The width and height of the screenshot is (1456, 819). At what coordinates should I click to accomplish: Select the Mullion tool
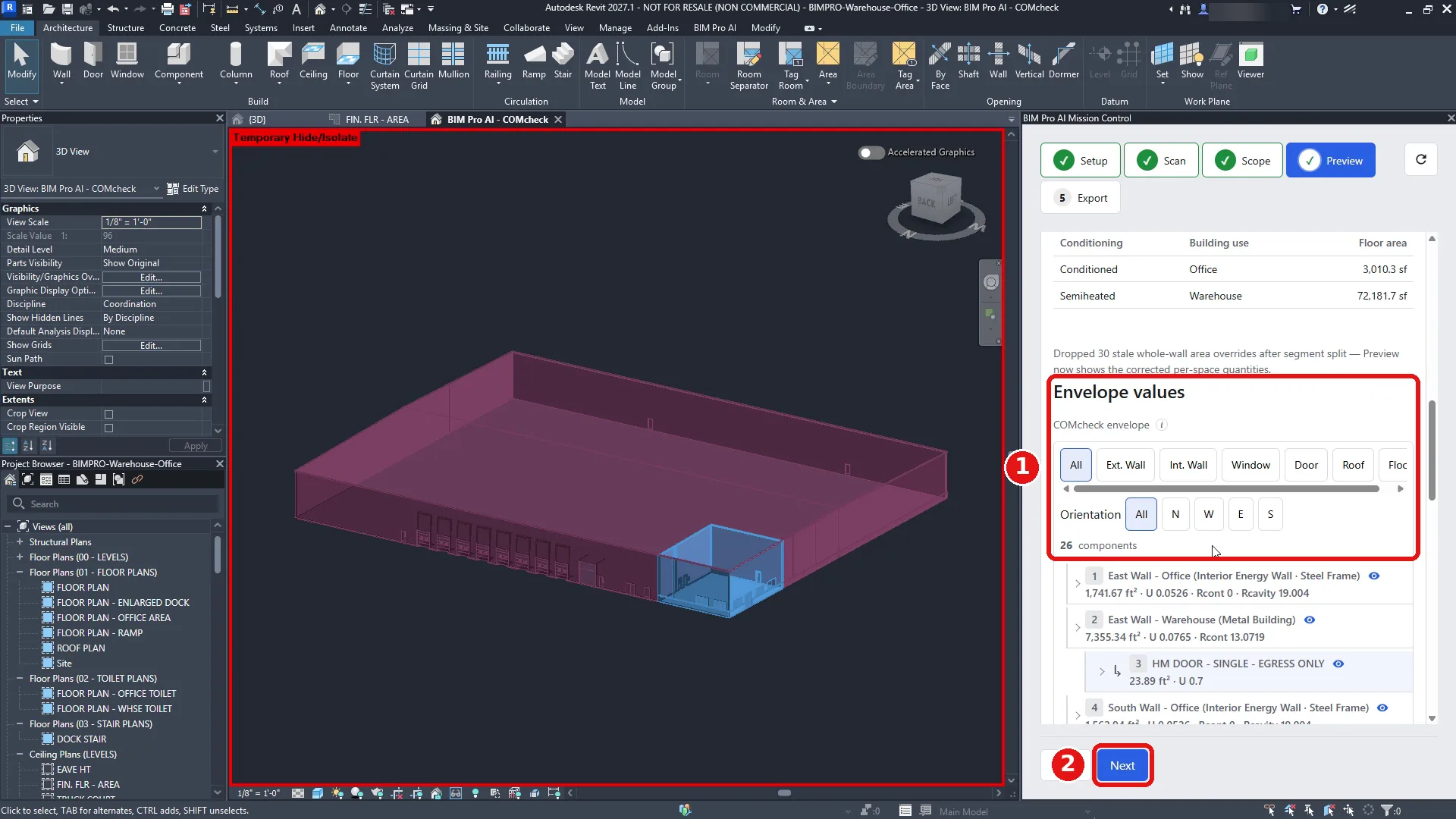[x=453, y=61]
